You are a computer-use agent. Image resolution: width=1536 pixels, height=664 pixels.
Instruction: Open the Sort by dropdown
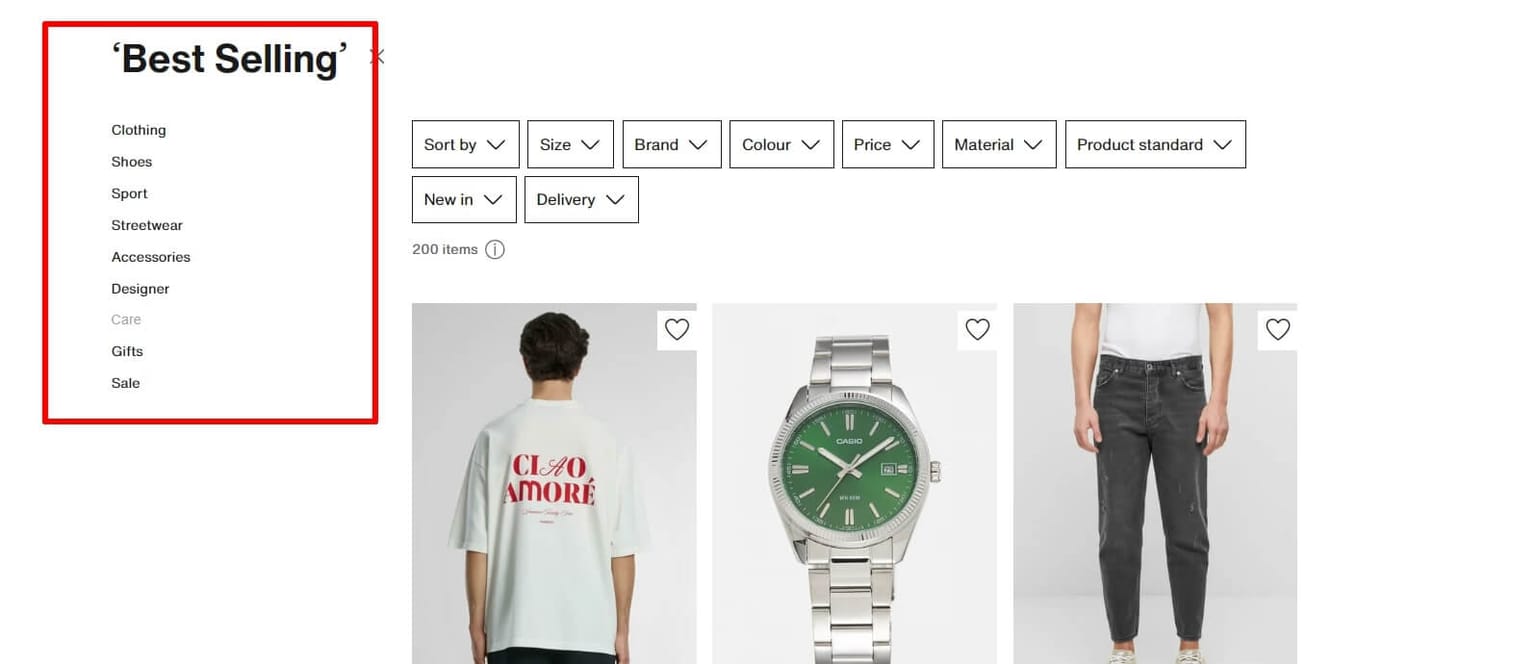[465, 144]
